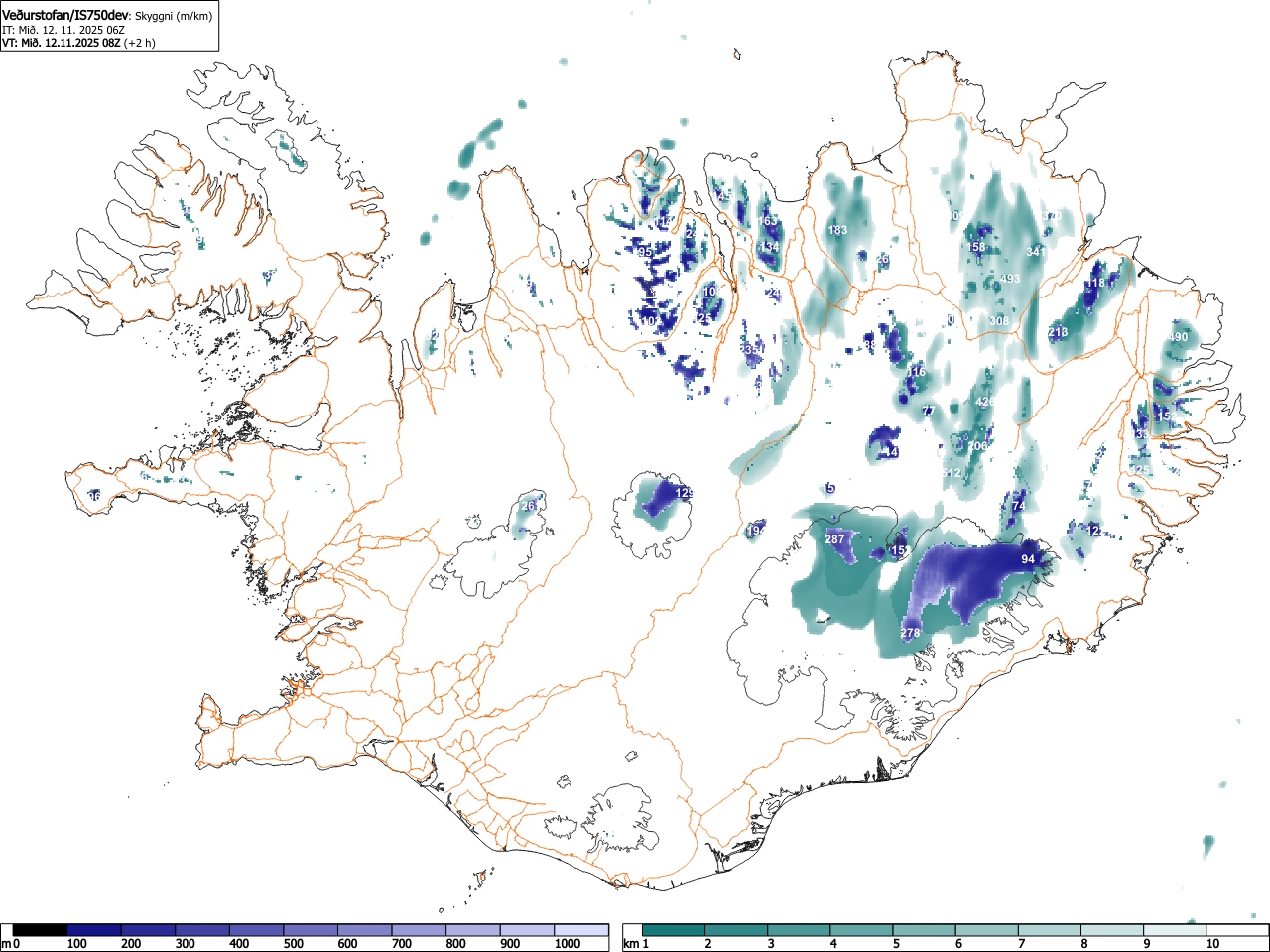The height and width of the screenshot is (952, 1270).
Task: Click the '158' visibility value on the map
Action: 976,247
